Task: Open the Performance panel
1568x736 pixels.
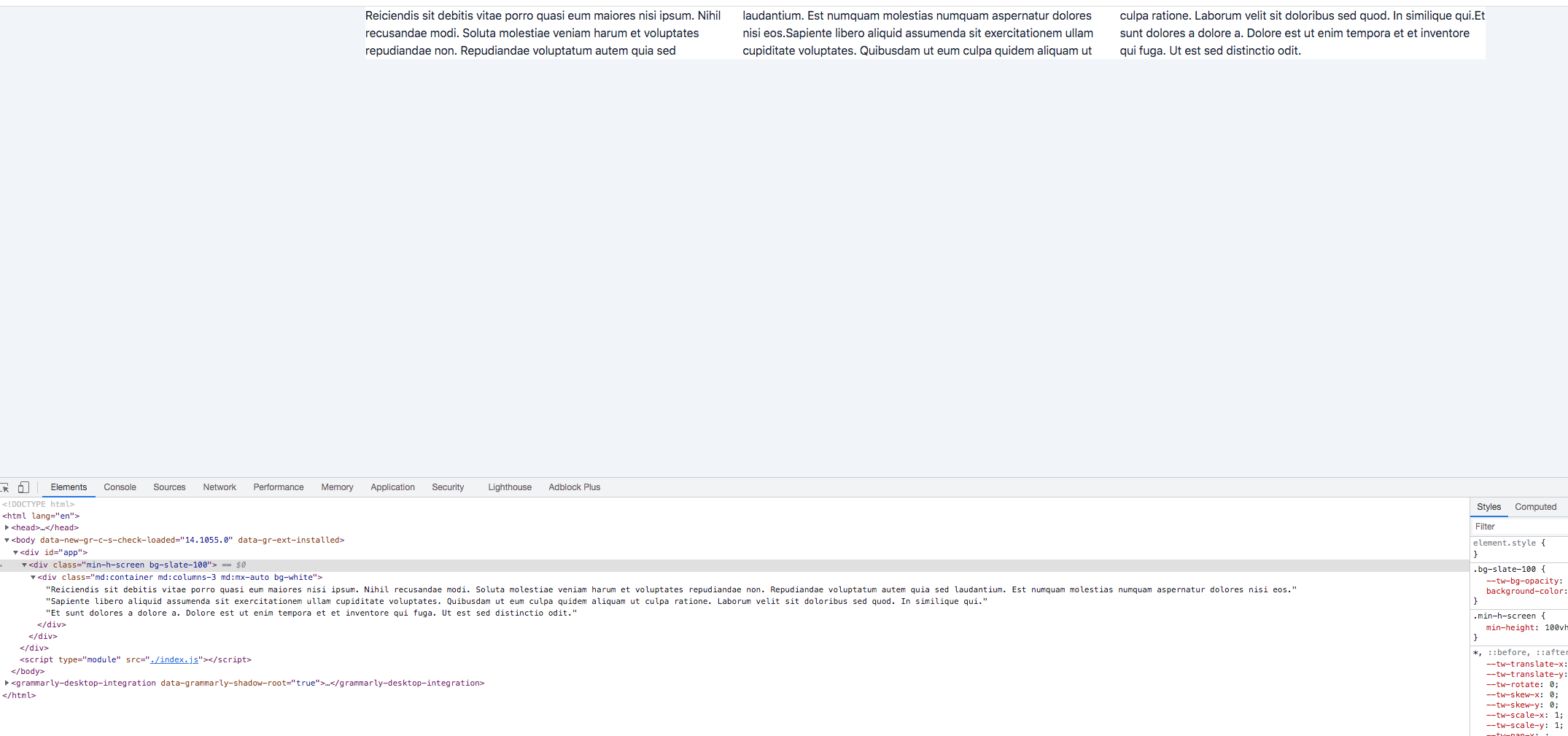Action: tap(278, 487)
